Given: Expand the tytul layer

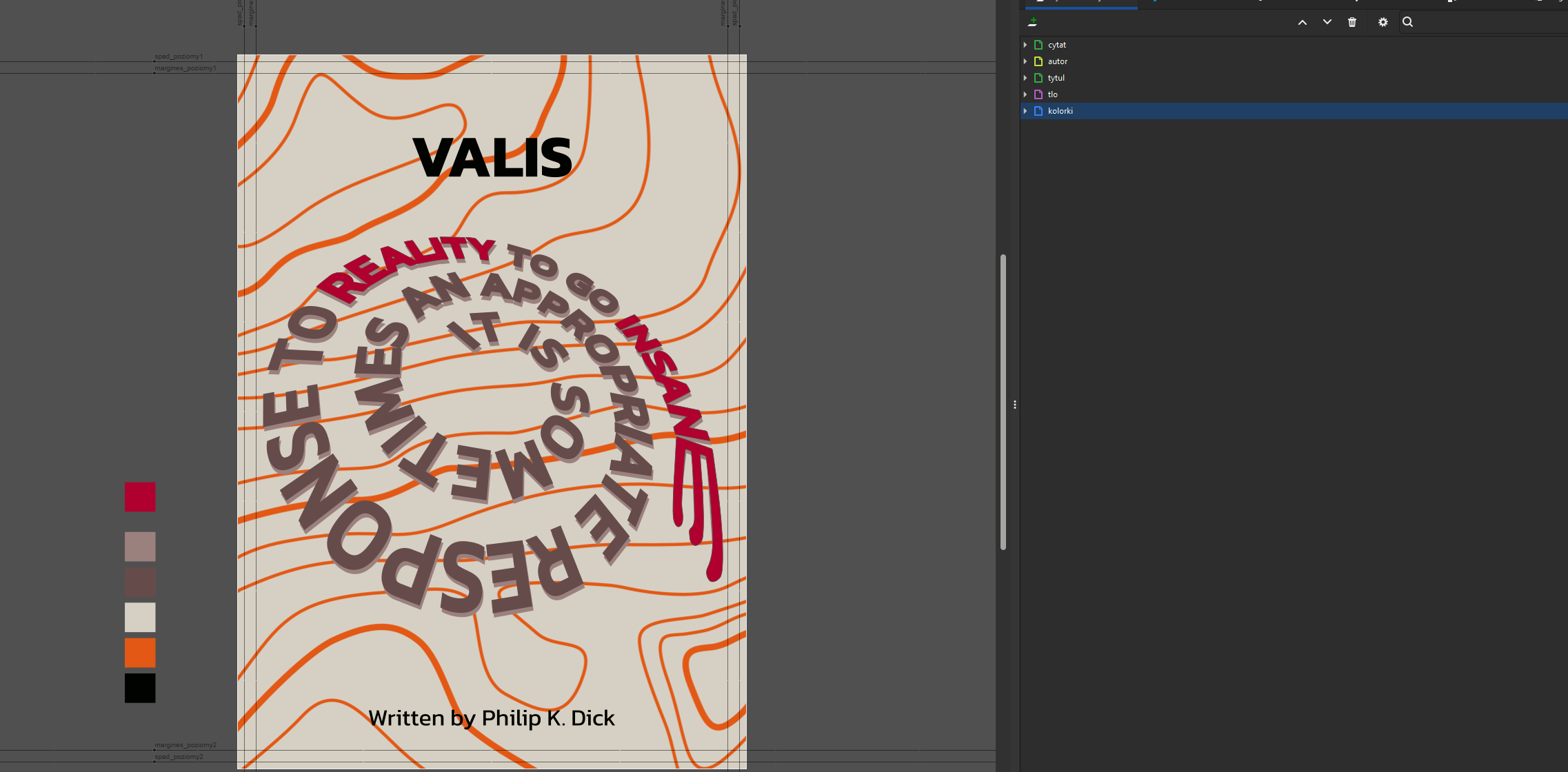Looking at the screenshot, I should [x=1025, y=78].
